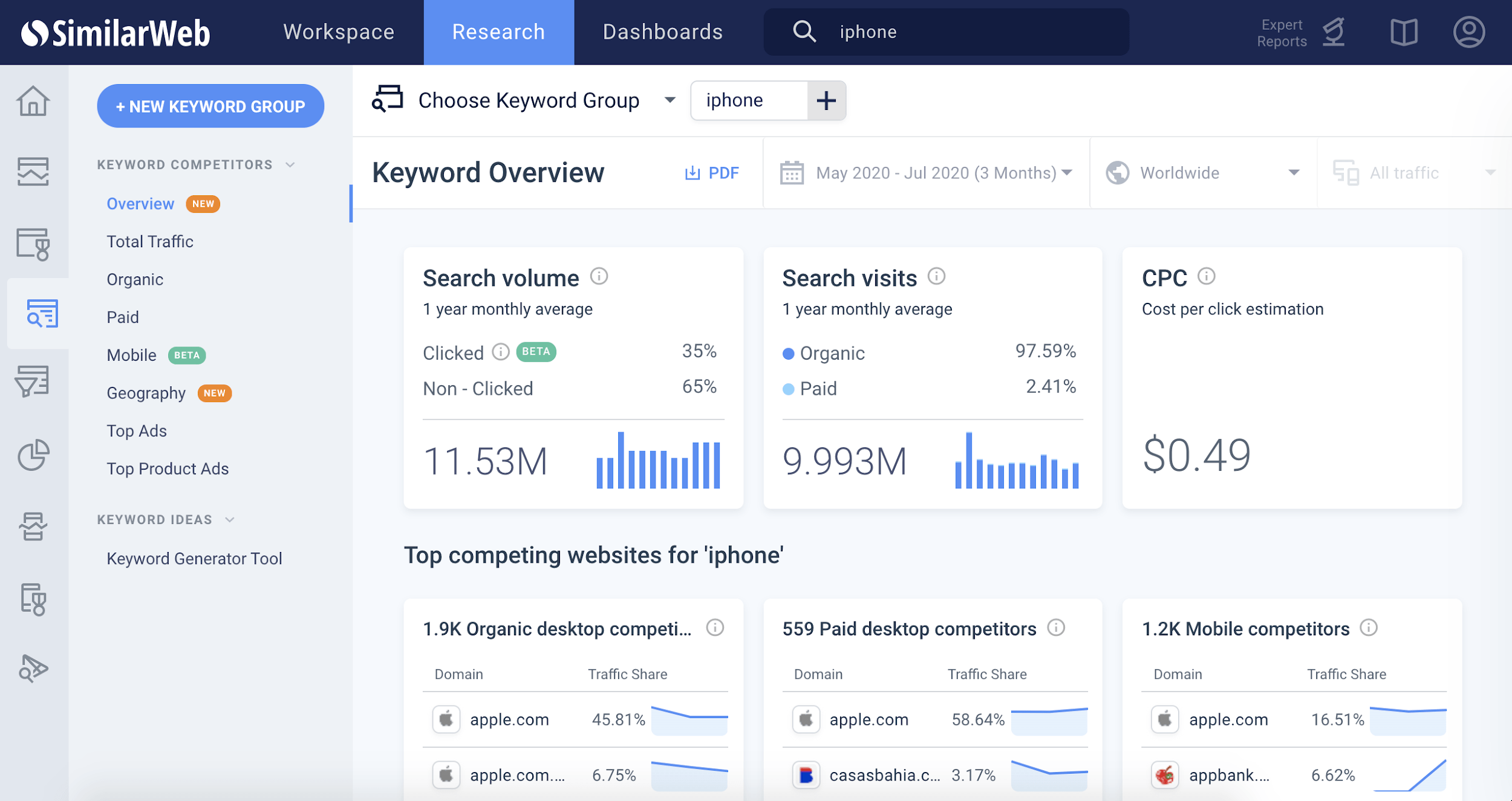Click appbank domain row
This screenshot has height=801, width=1512.
(1294, 774)
